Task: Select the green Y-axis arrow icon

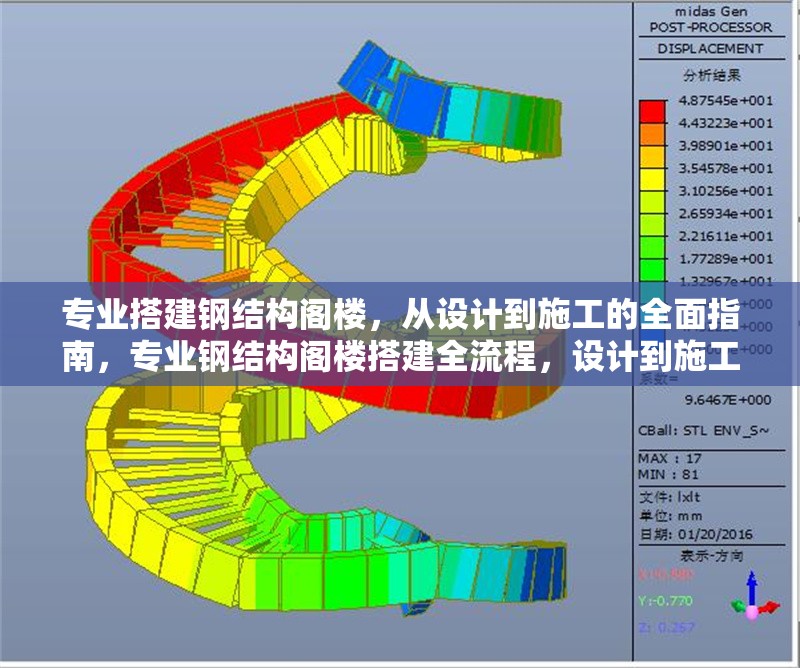Action: 737,605
